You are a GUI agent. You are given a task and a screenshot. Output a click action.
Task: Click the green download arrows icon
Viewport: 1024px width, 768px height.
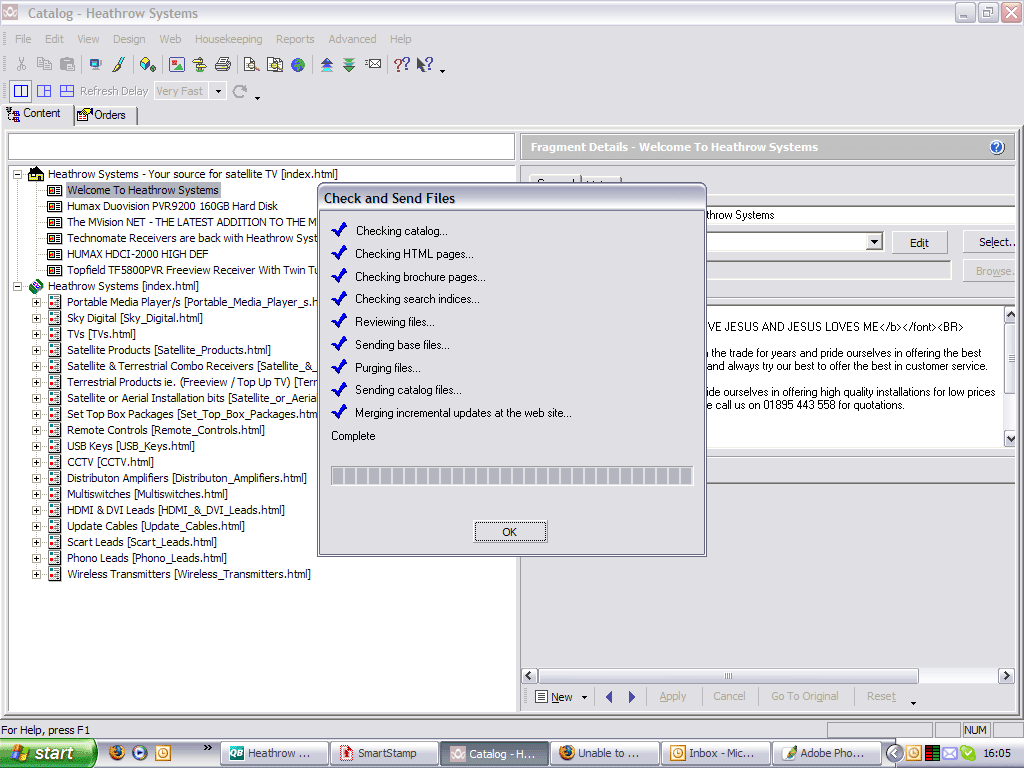click(x=349, y=64)
